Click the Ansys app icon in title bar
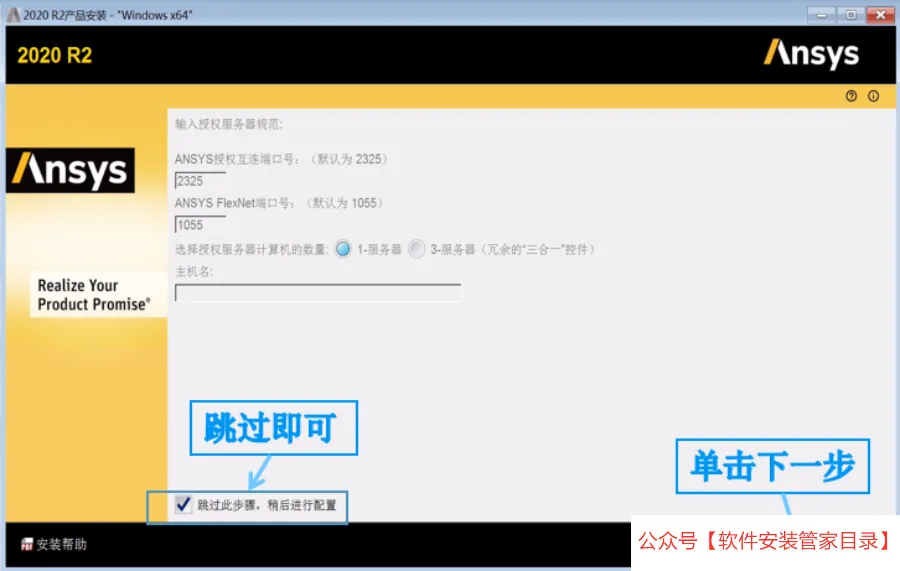The height and width of the screenshot is (571, 900). click(13, 15)
